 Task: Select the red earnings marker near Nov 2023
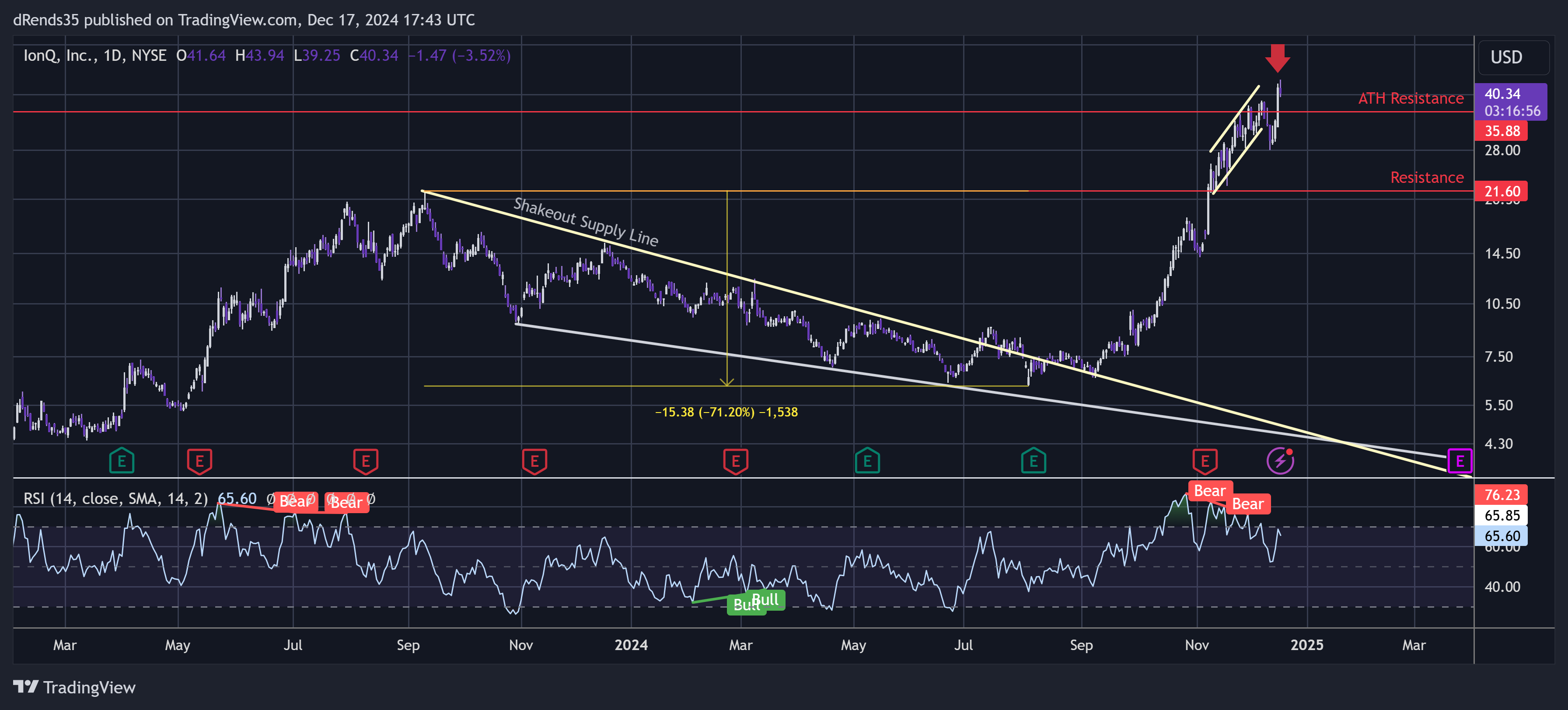[x=534, y=461]
